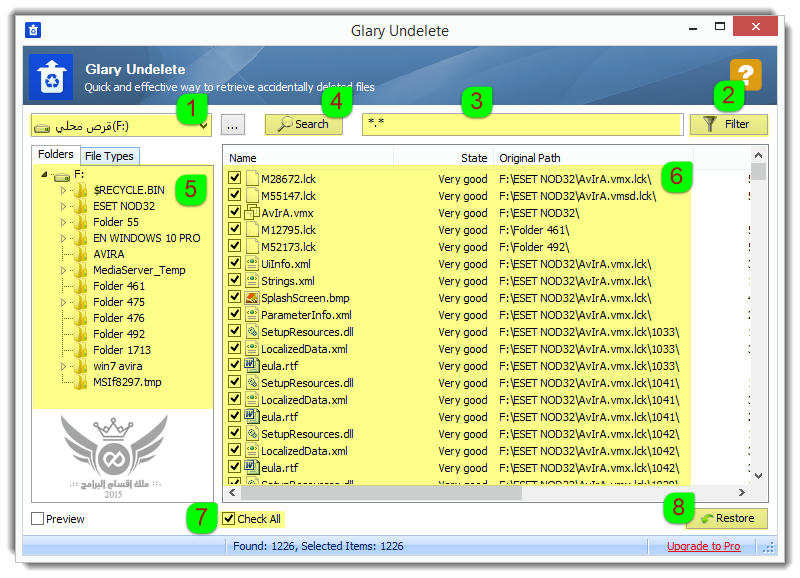Click the folder icon beside Folder 475
The height and width of the screenshot is (578, 800).
click(x=80, y=303)
